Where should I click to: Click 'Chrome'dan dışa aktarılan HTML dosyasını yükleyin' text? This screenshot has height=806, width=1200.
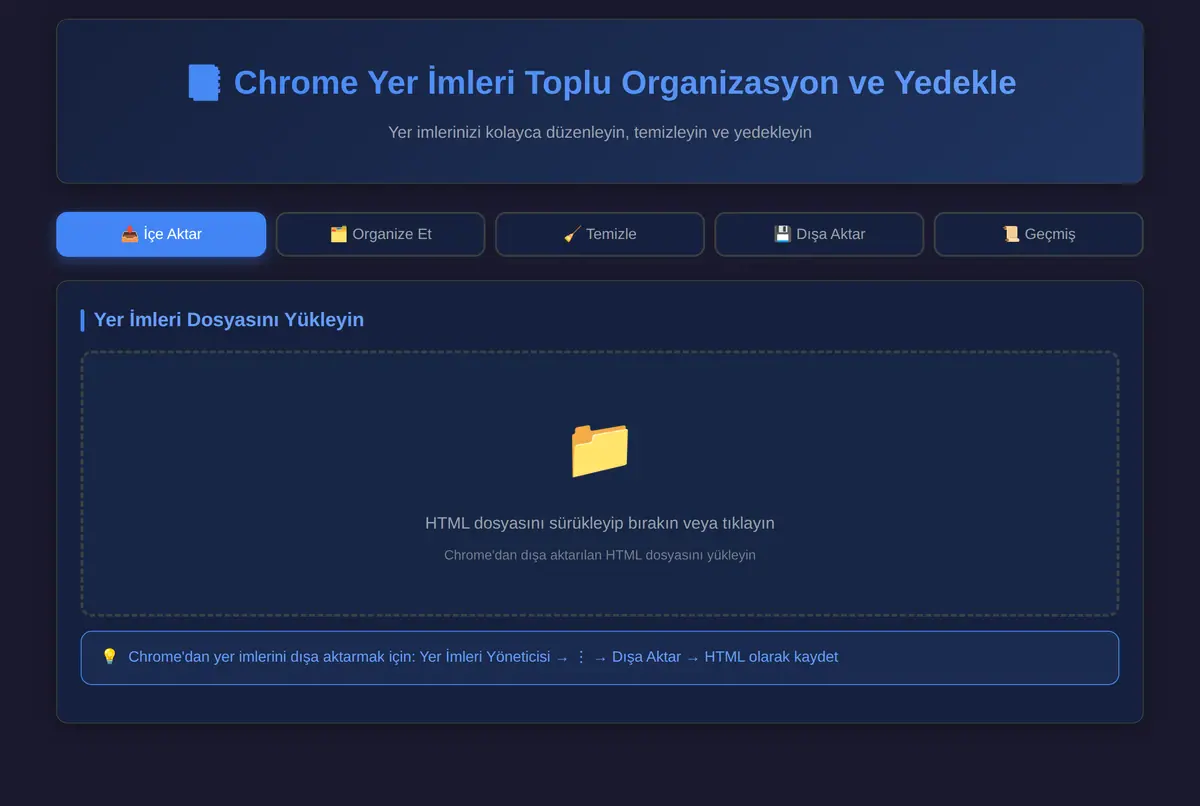click(600, 555)
